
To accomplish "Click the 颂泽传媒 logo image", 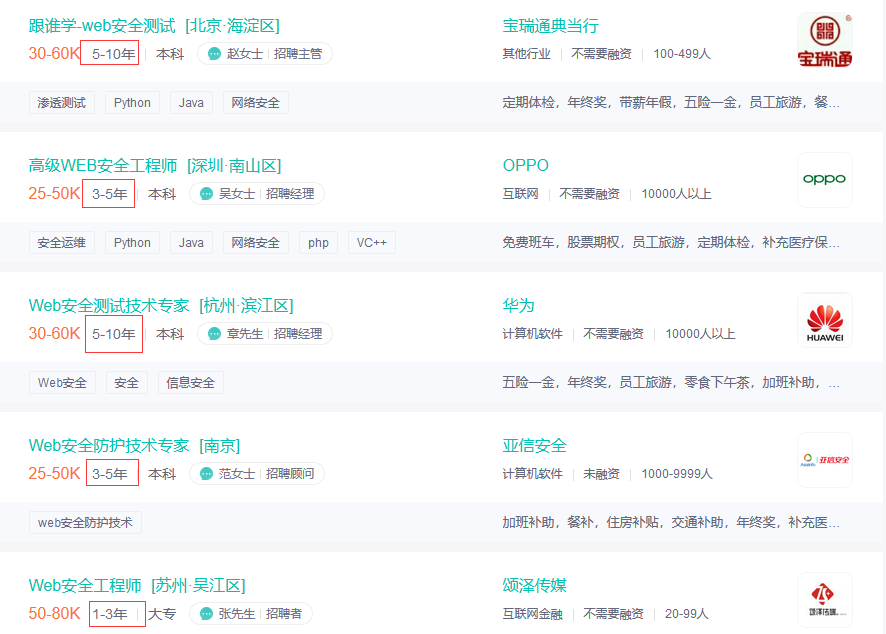I will coord(824,599).
